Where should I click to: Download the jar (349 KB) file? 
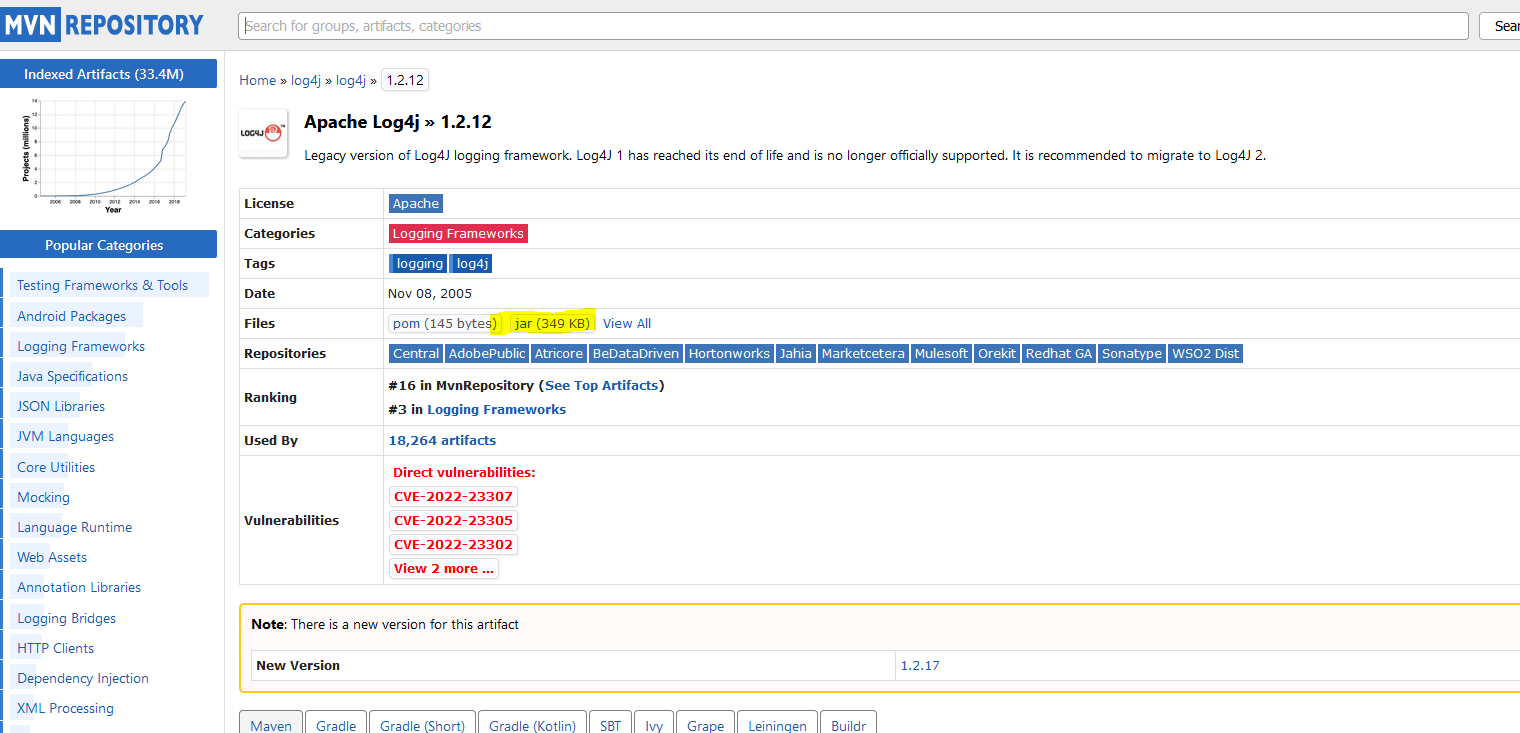[x=552, y=323]
